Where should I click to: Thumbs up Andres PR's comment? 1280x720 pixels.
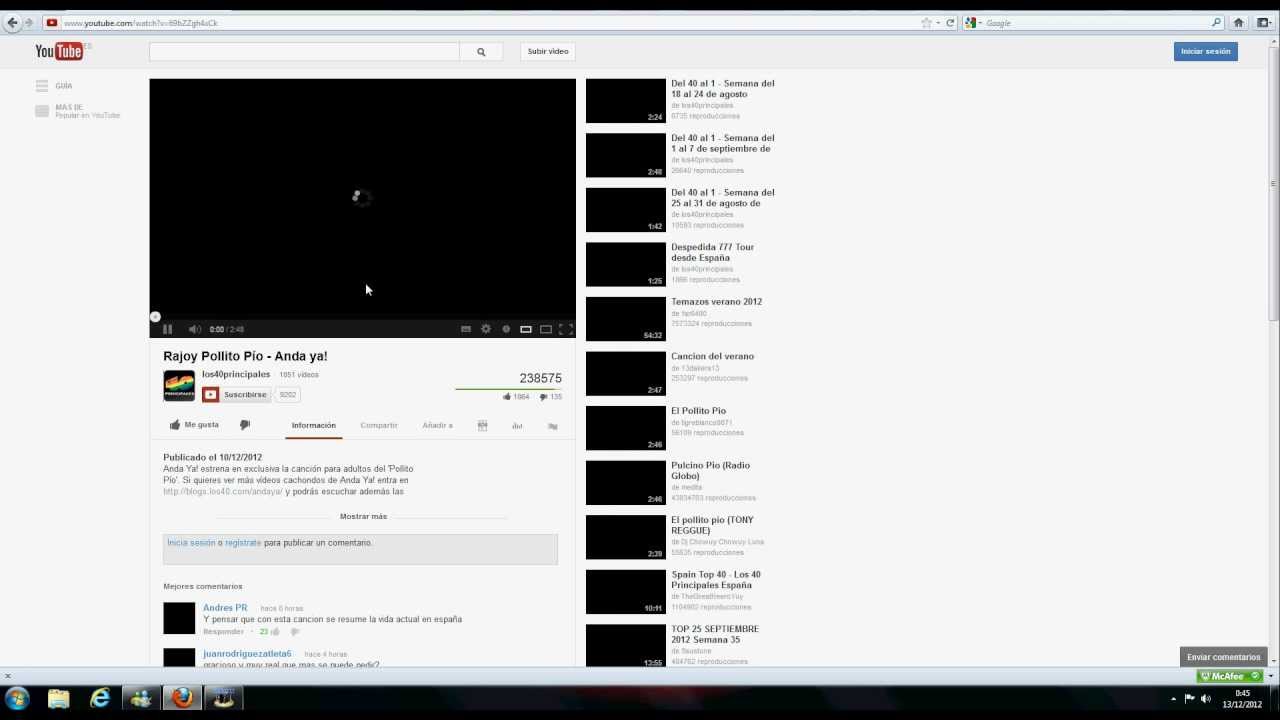pos(275,632)
